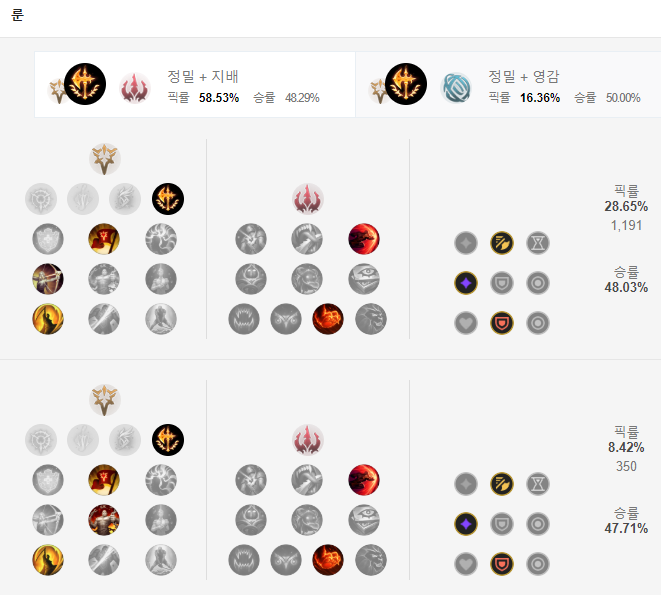Select the hourglass ability haste shard in the 8.42% build
This screenshot has height=595, width=661.
pos(538,484)
